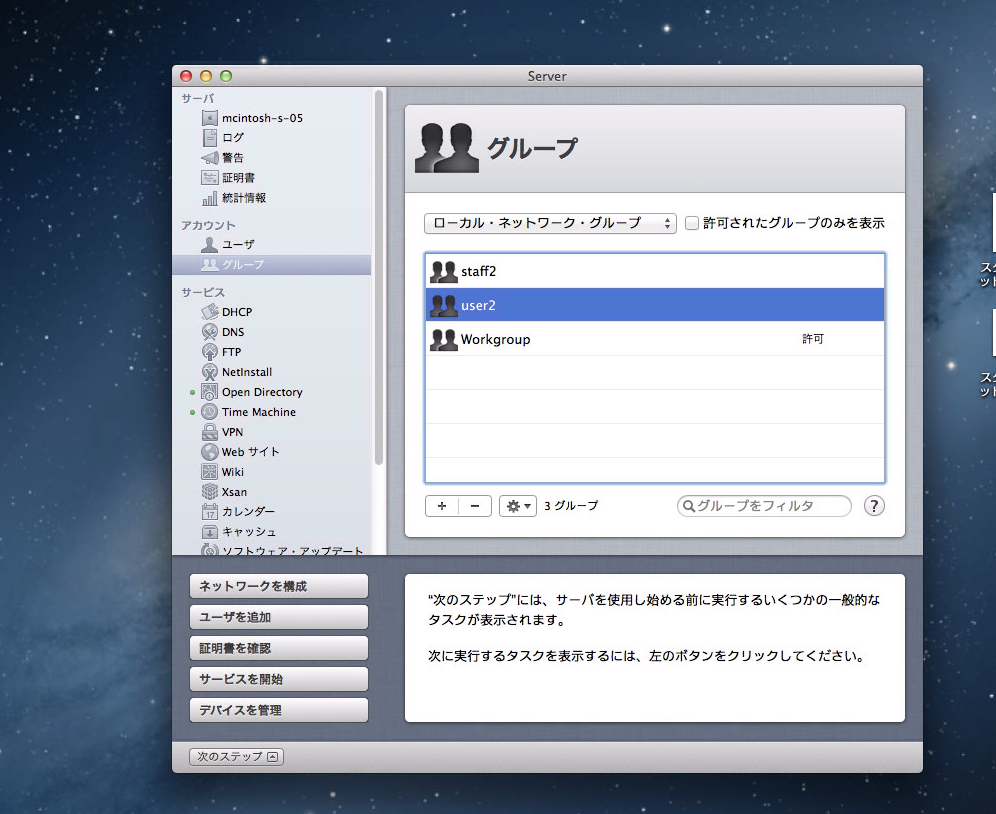
Task: Click the minus remove group button
Action: (475, 506)
